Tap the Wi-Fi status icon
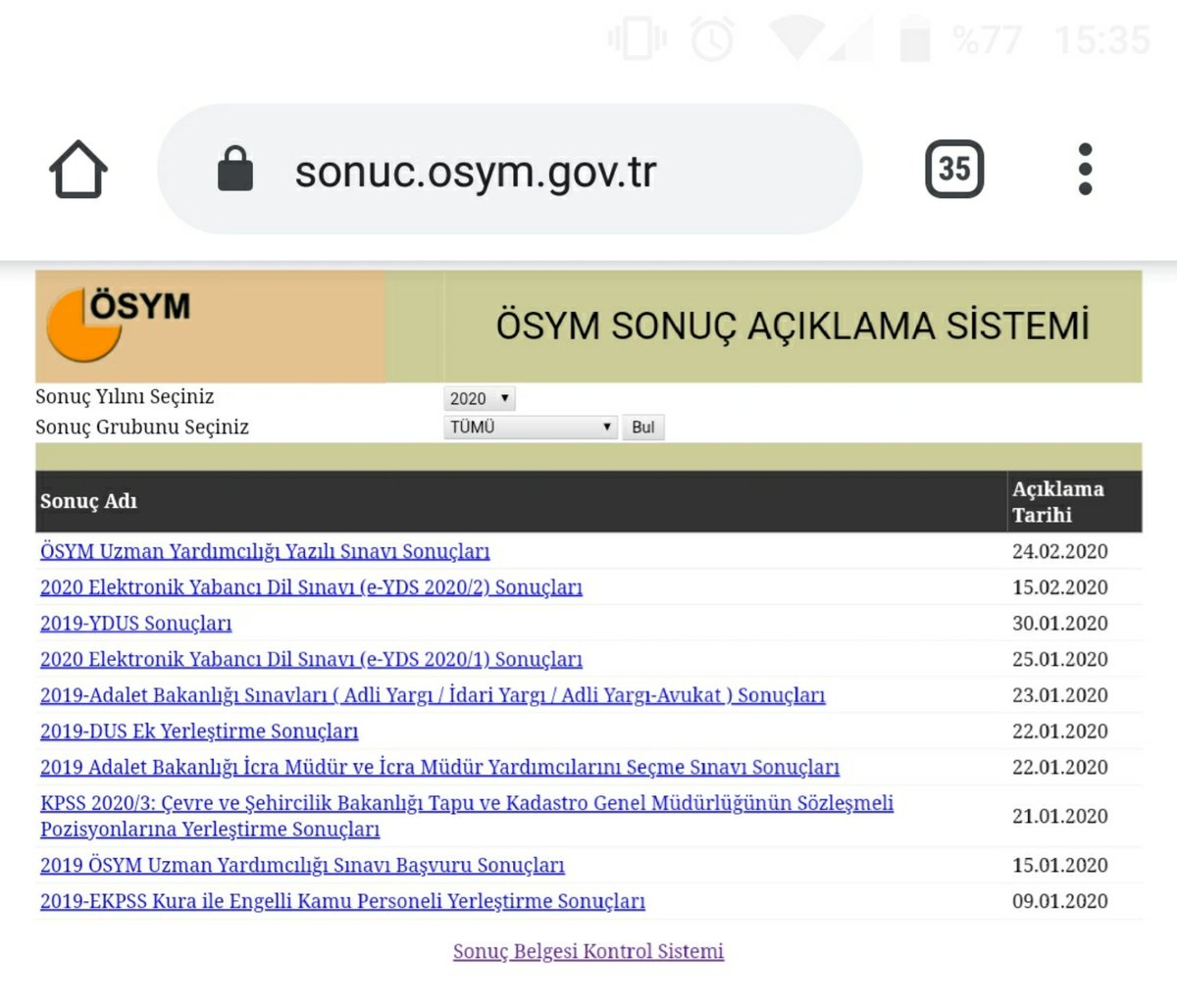This screenshot has width=1177, height=1008. (795, 39)
